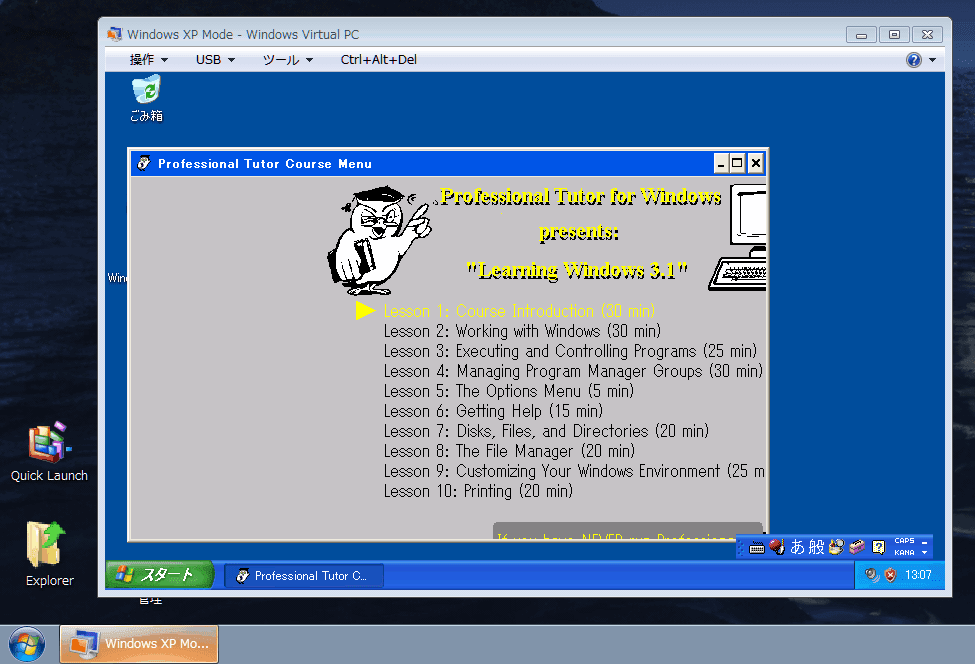Click Professional Tutor for Windows heading
This screenshot has width=975, height=664.
(581, 196)
